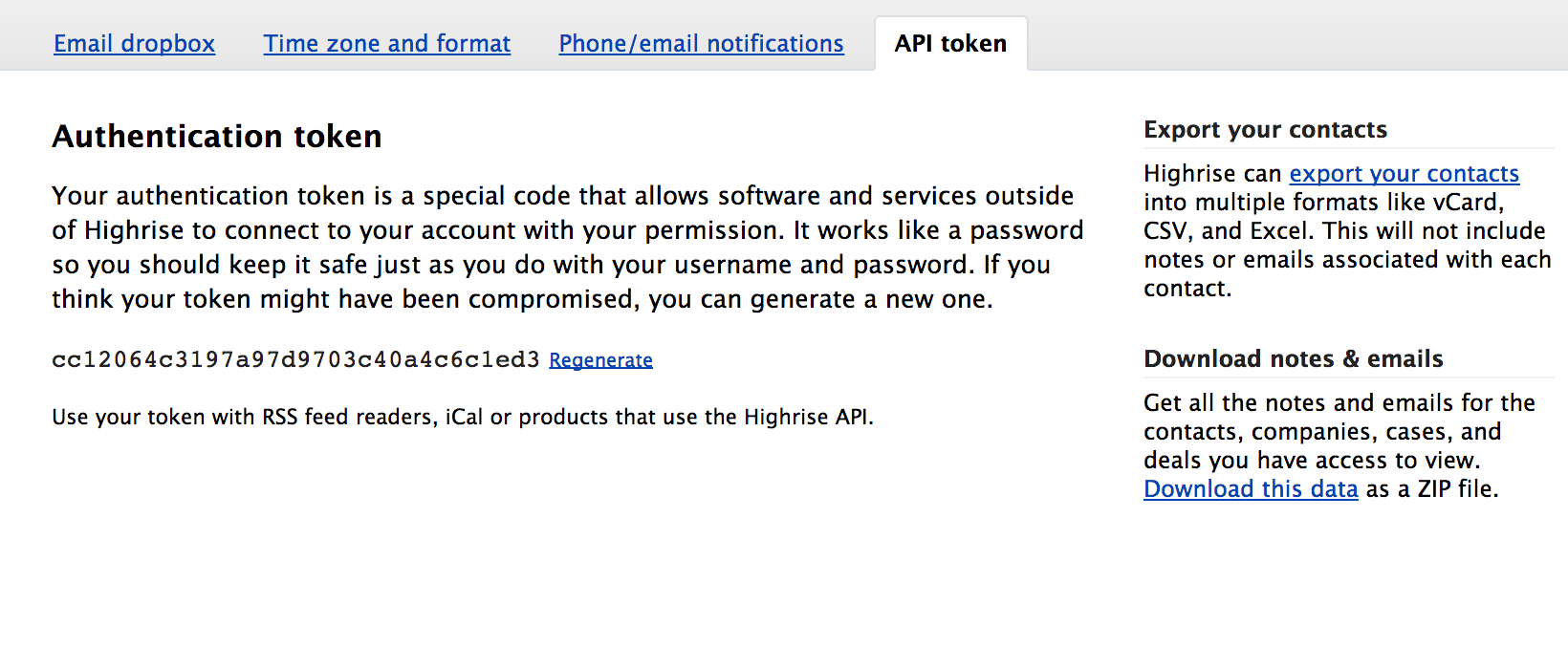Image resolution: width=1568 pixels, height=669 pixels.
Task: Switch to Time zone and format tab
Action: click(387, 44)
